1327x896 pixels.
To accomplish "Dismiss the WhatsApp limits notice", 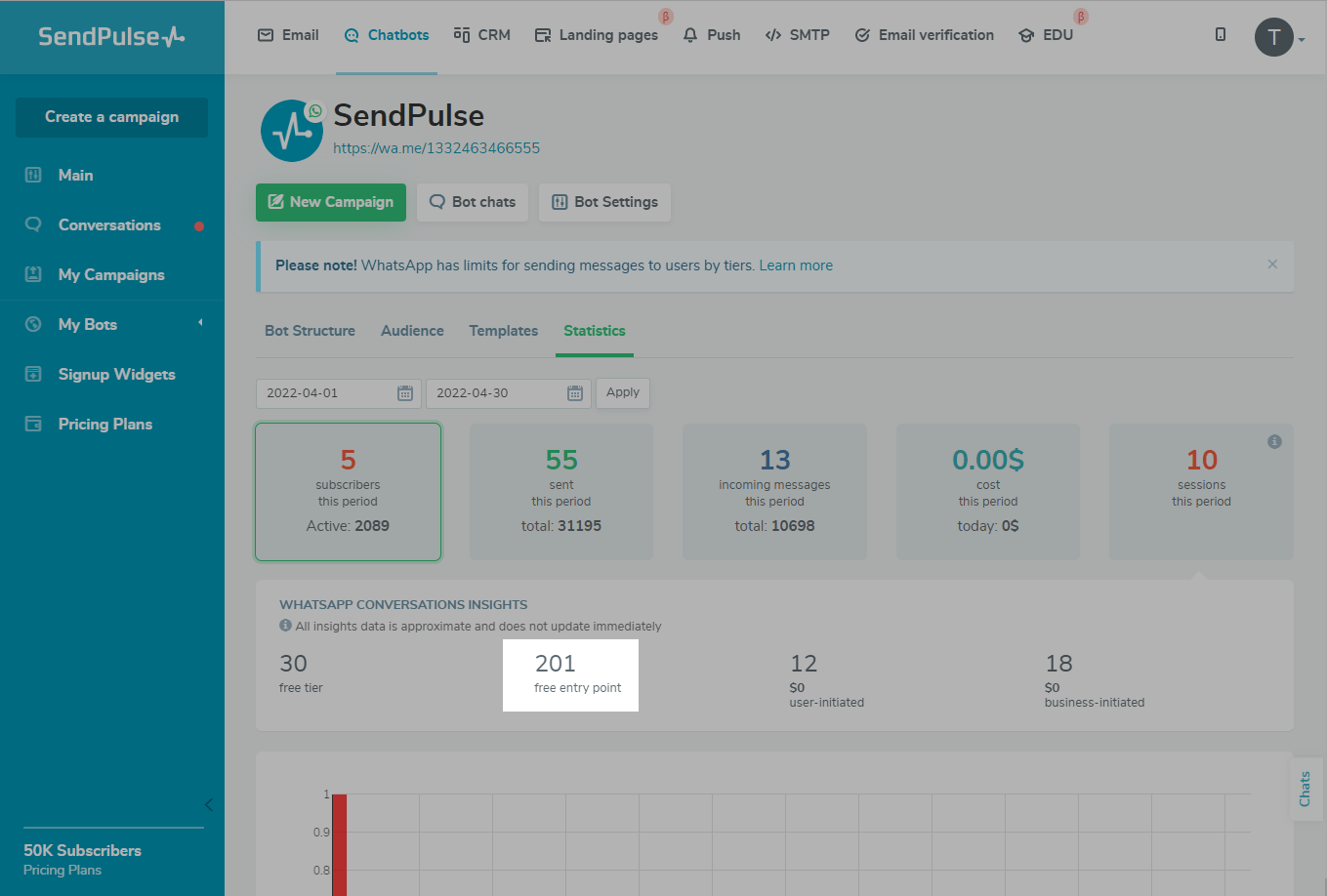I will [1272, 265].
